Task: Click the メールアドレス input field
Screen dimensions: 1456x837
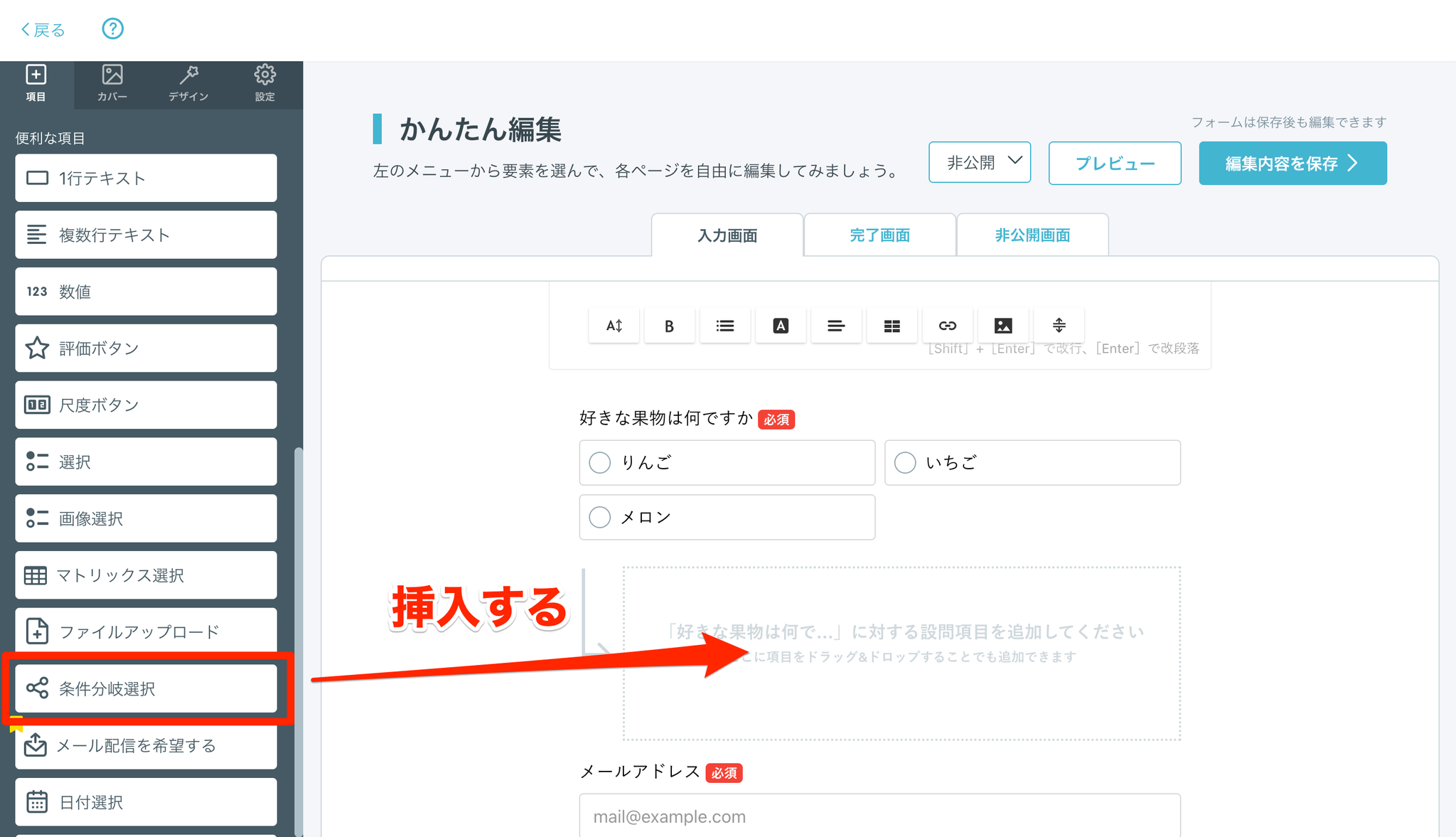Action: pyautogui.click(x=879, y=816)
